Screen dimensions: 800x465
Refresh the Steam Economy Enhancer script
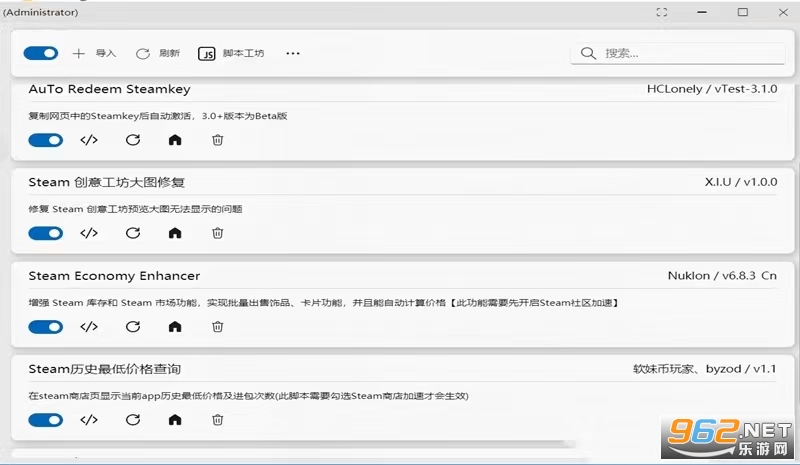[133, 327]
